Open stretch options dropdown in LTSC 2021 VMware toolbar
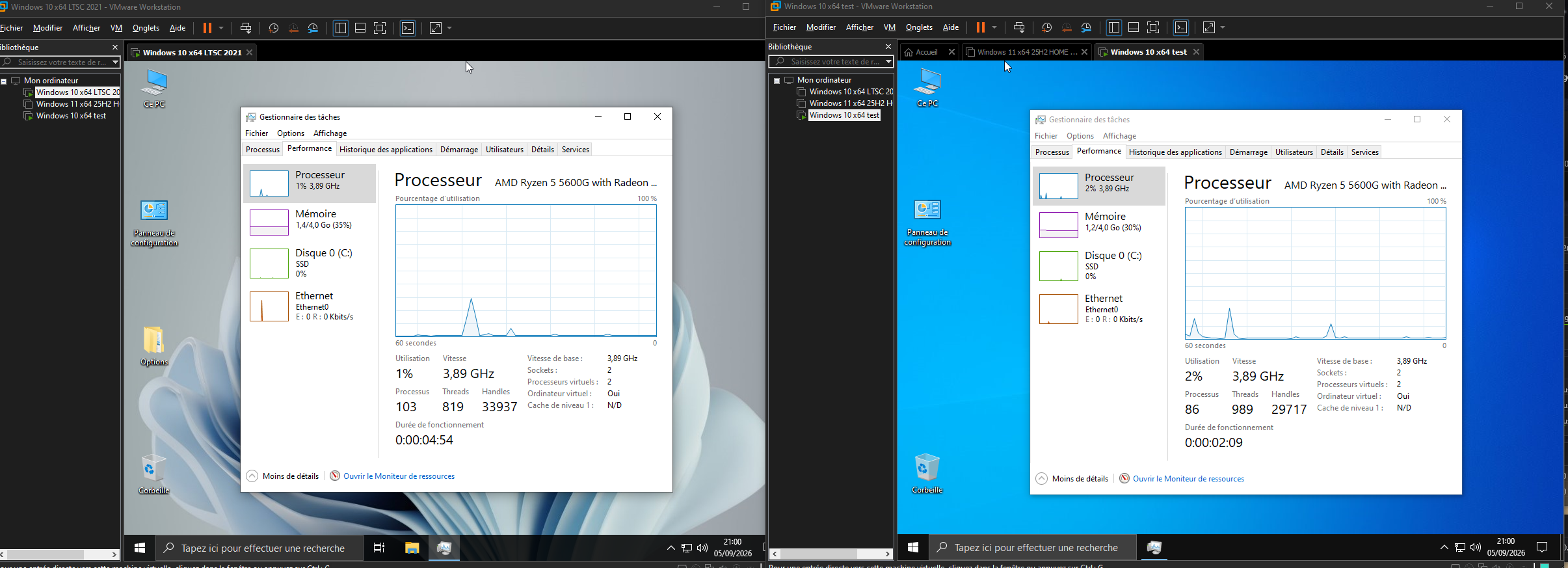 coord(449,28)
